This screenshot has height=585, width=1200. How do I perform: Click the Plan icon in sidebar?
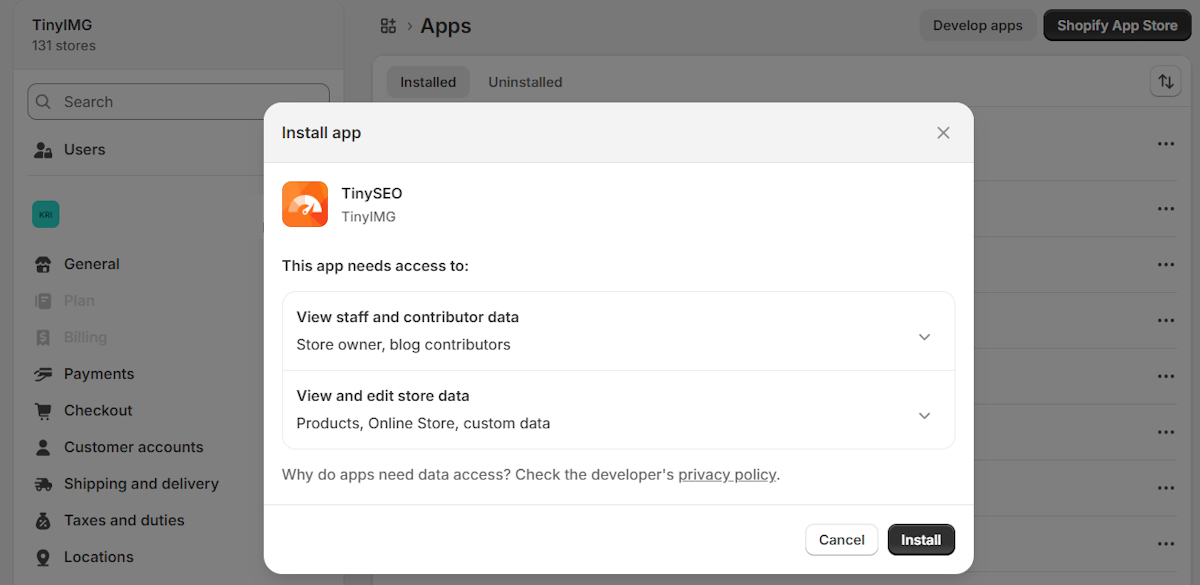tap(43, 301)
